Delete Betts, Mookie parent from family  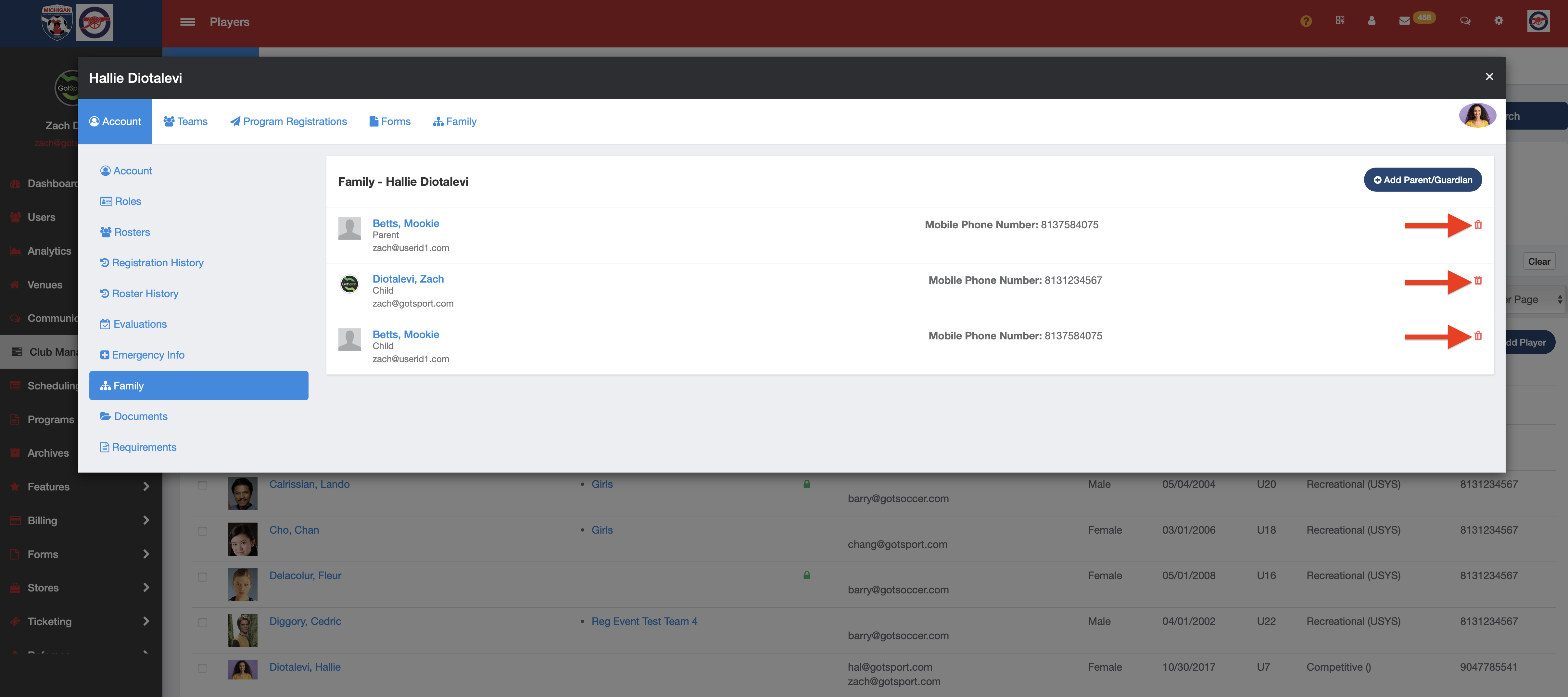point(1477,225)
